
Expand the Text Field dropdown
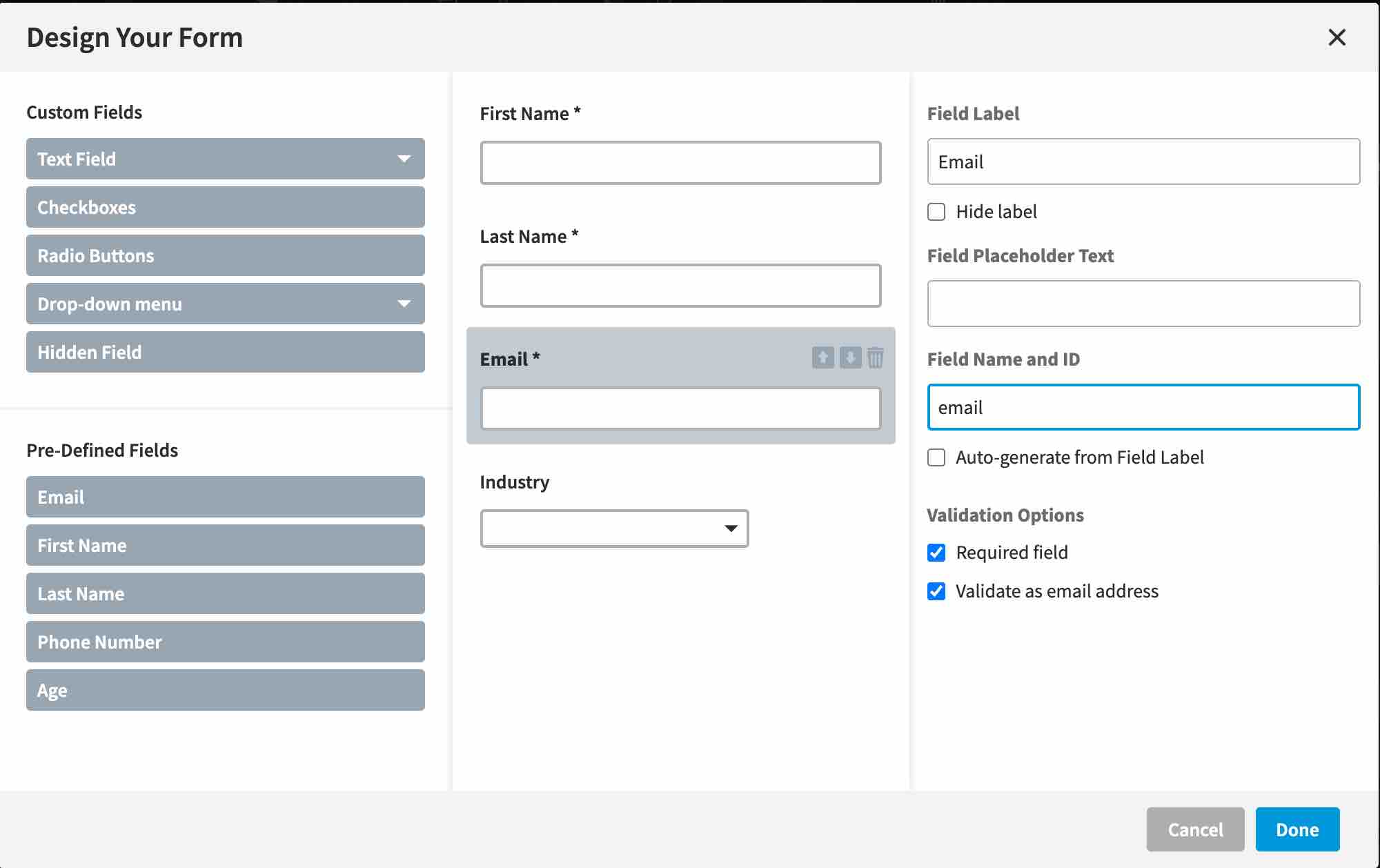point(404,159)
